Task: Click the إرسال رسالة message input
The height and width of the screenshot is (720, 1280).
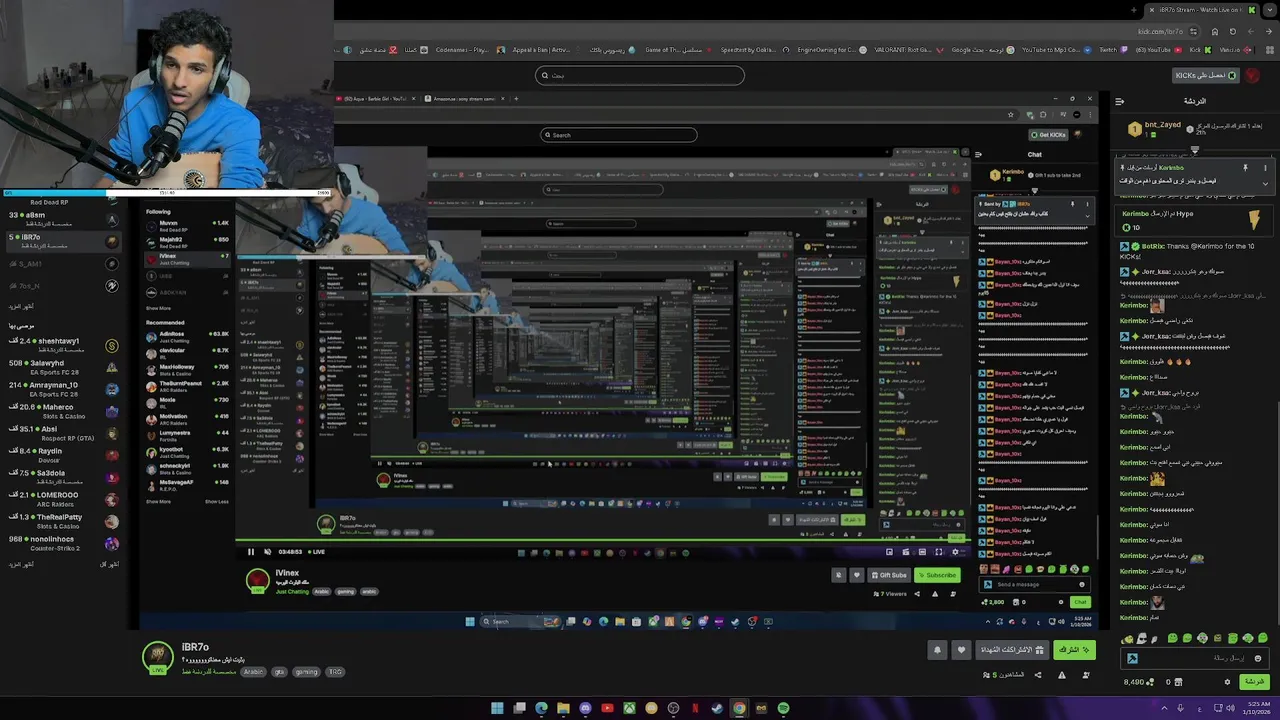Action: coord(1195,658)
